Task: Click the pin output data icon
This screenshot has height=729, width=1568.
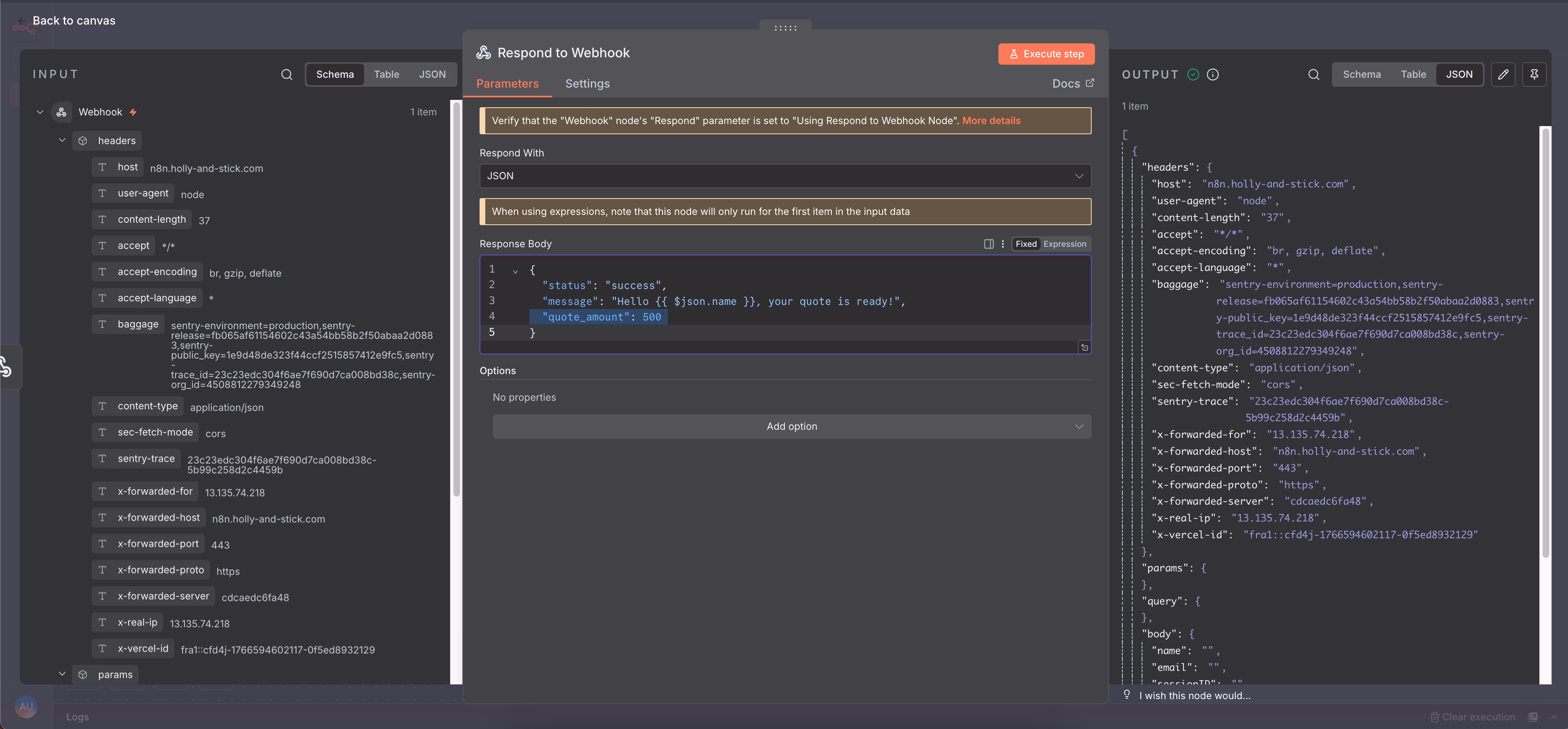Action: [1534, 74]
